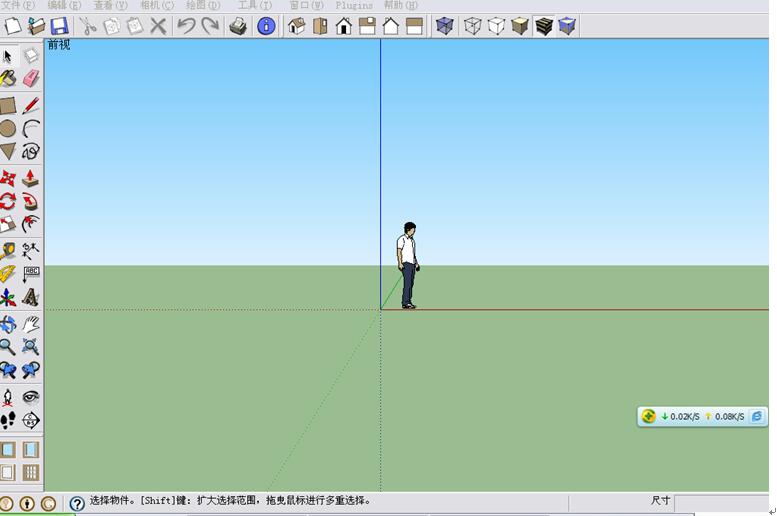777x516 pixels.
Task: Switch to X-ray face style
Action: (x=445, y=26)
